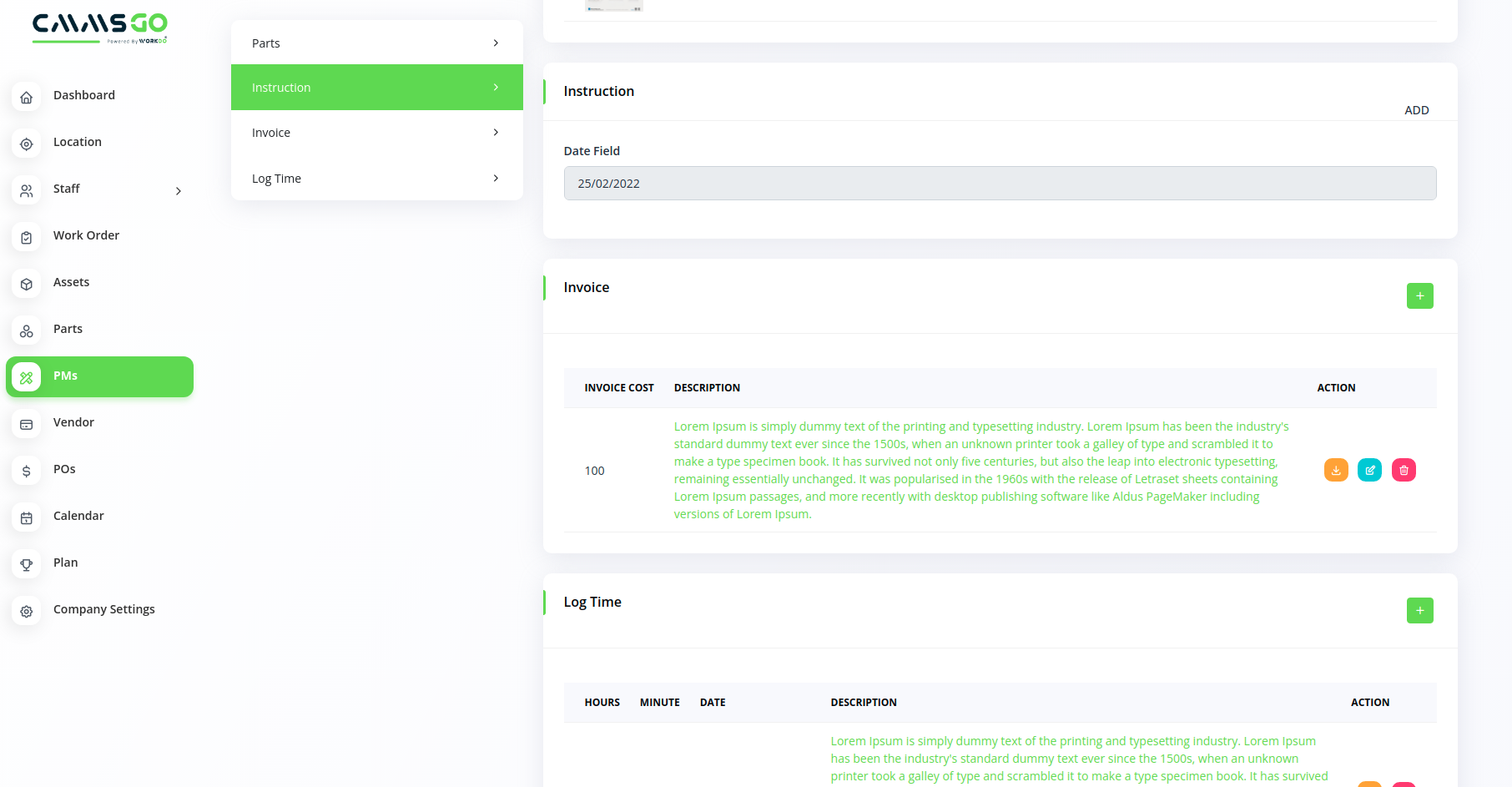The width and height of the screenshot is (1512, 787).
Task: Open Company Settings gear icon
Action: [x=27, y=611]
